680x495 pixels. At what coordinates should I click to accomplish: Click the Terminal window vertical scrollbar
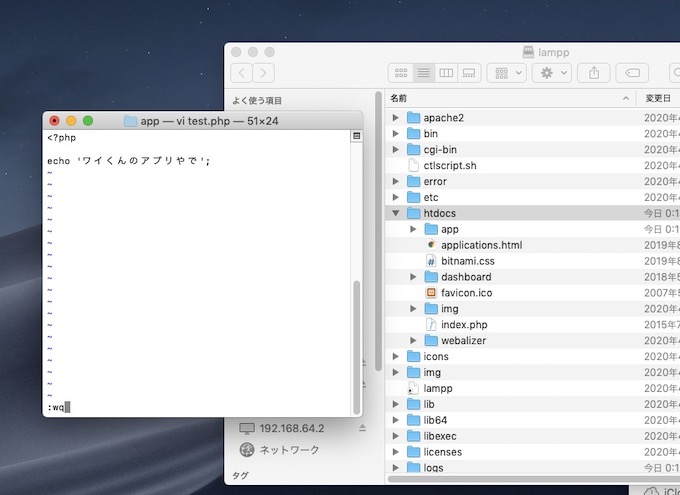357,347
